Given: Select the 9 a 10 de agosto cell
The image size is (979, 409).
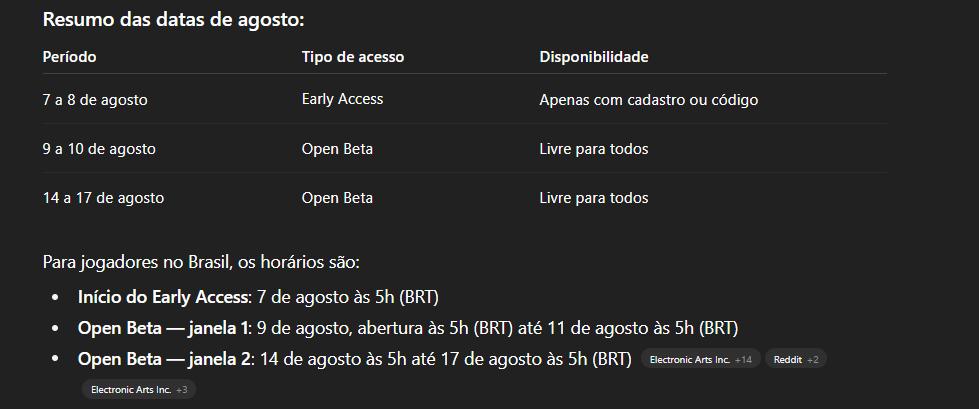Looking at the screenshot, I should click(x=99, y=149).
